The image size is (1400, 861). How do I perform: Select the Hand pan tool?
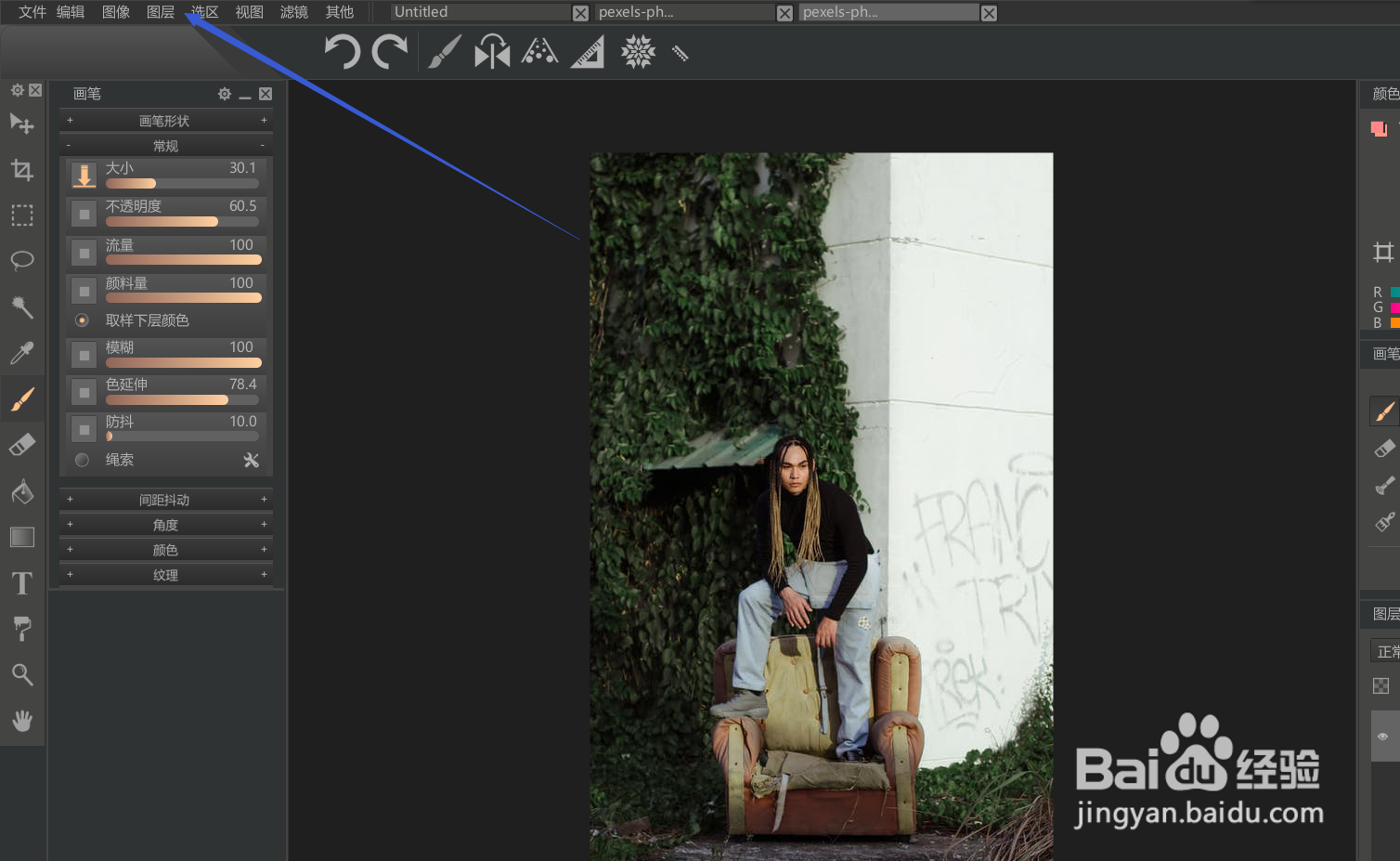(x=22, y=720)
